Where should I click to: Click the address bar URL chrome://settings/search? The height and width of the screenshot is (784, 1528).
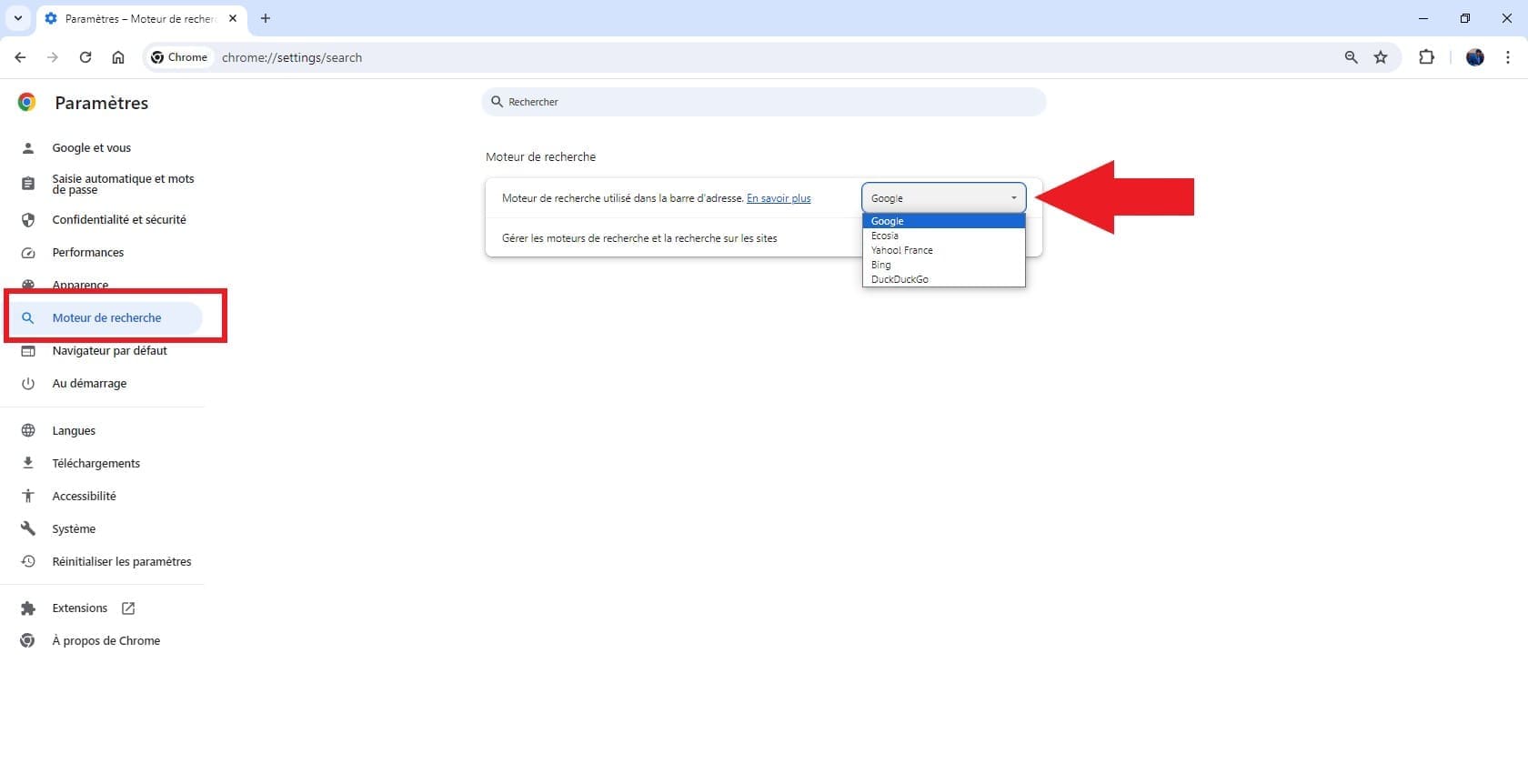(x=292, y=57)
